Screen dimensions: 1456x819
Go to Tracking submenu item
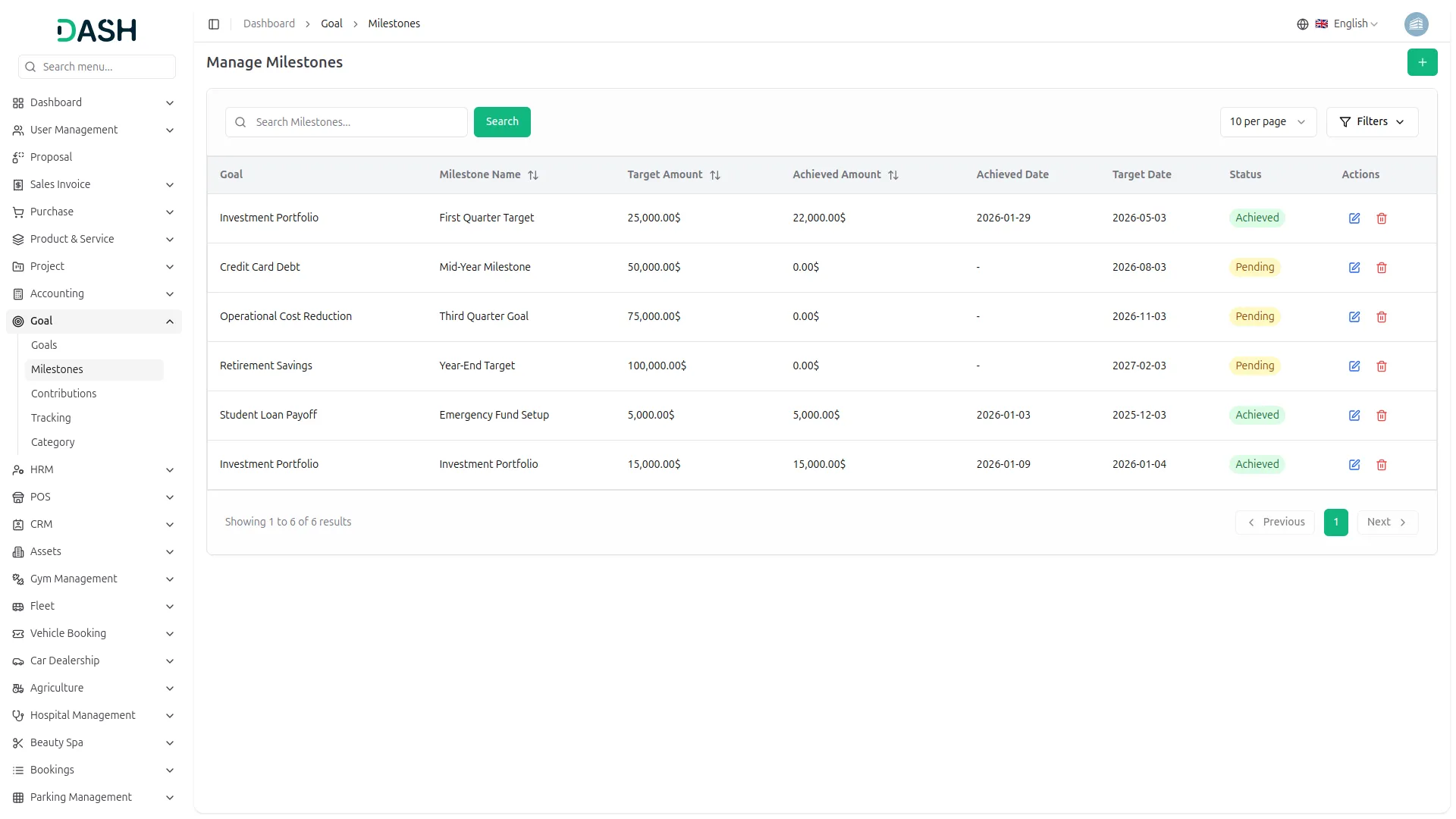pos(51,418)
